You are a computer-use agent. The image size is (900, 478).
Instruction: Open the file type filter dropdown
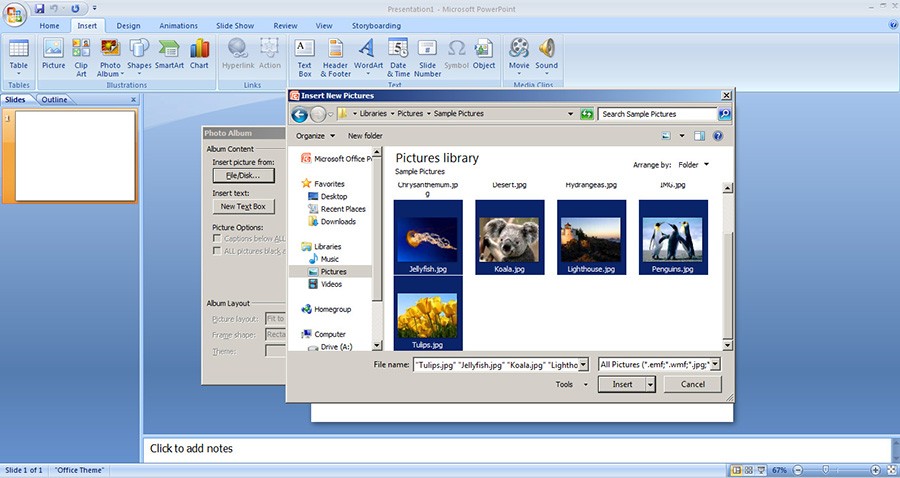coord(659,365)
